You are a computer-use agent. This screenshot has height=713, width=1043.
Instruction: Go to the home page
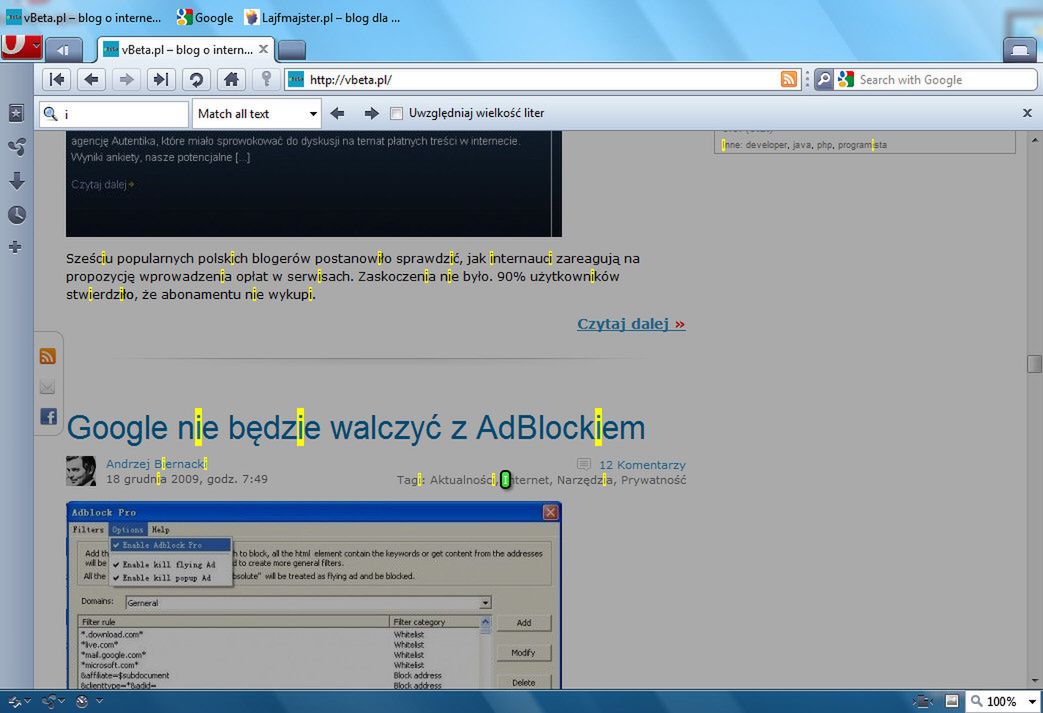(231, 80)
